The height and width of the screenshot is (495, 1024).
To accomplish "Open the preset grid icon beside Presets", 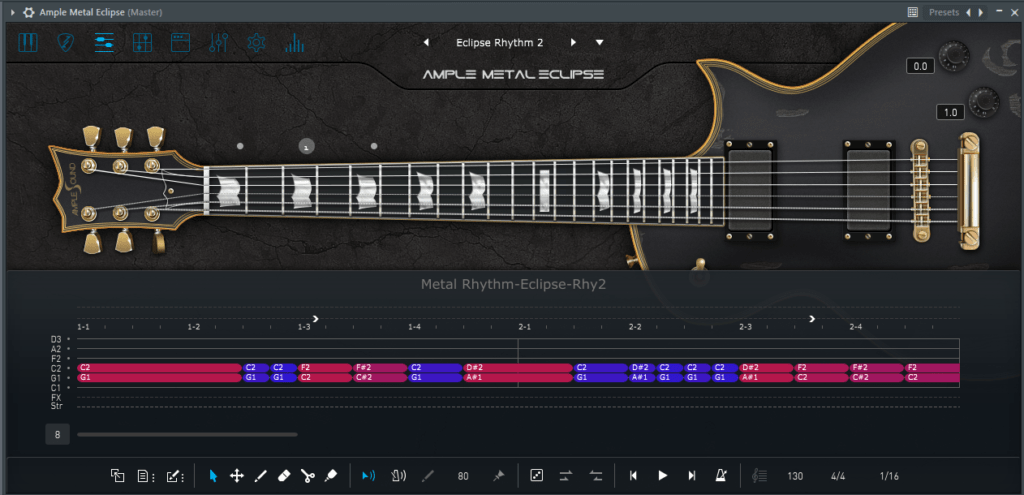I will [x=913, y=12].
